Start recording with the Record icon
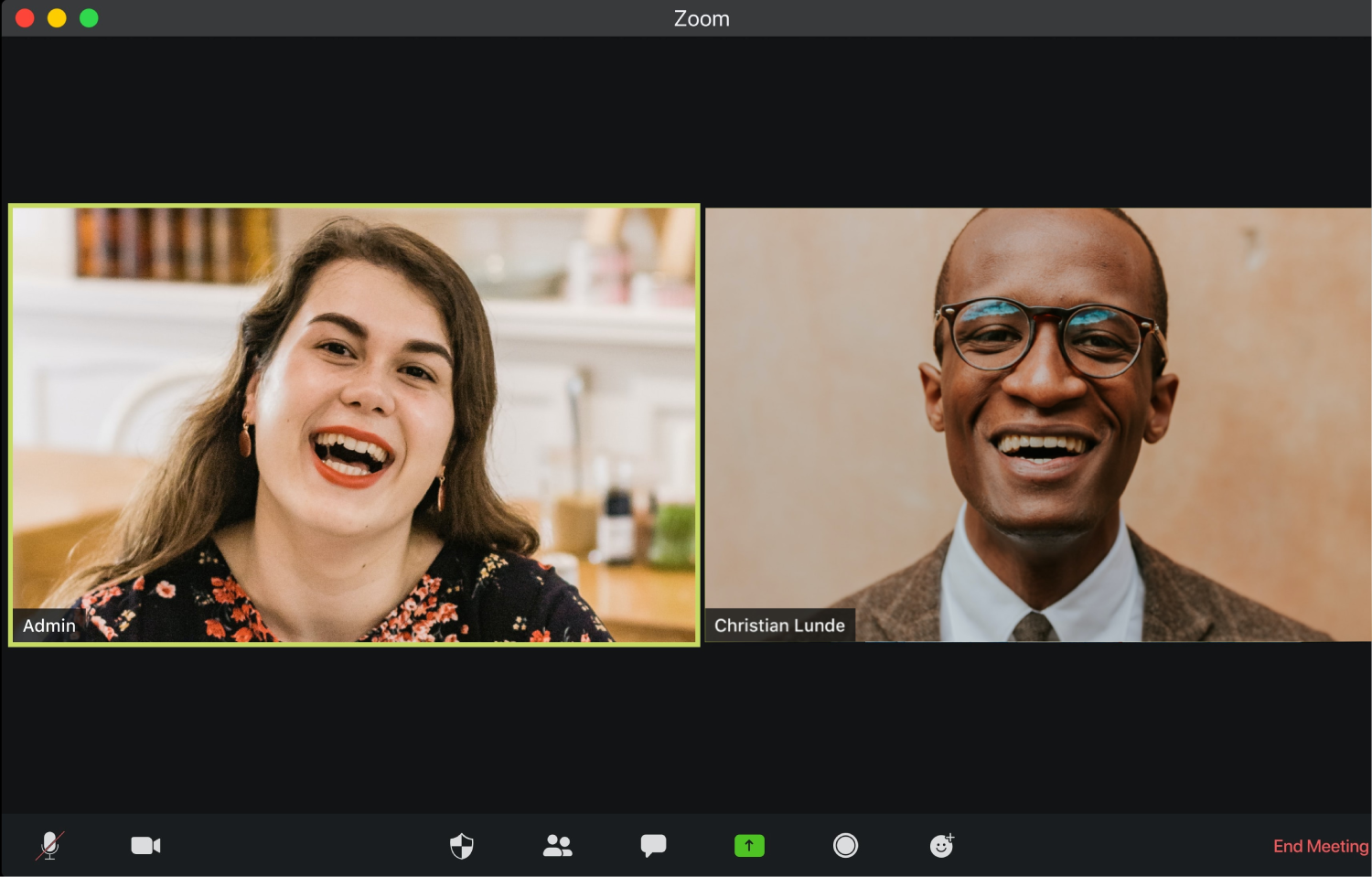 [845, 846]
